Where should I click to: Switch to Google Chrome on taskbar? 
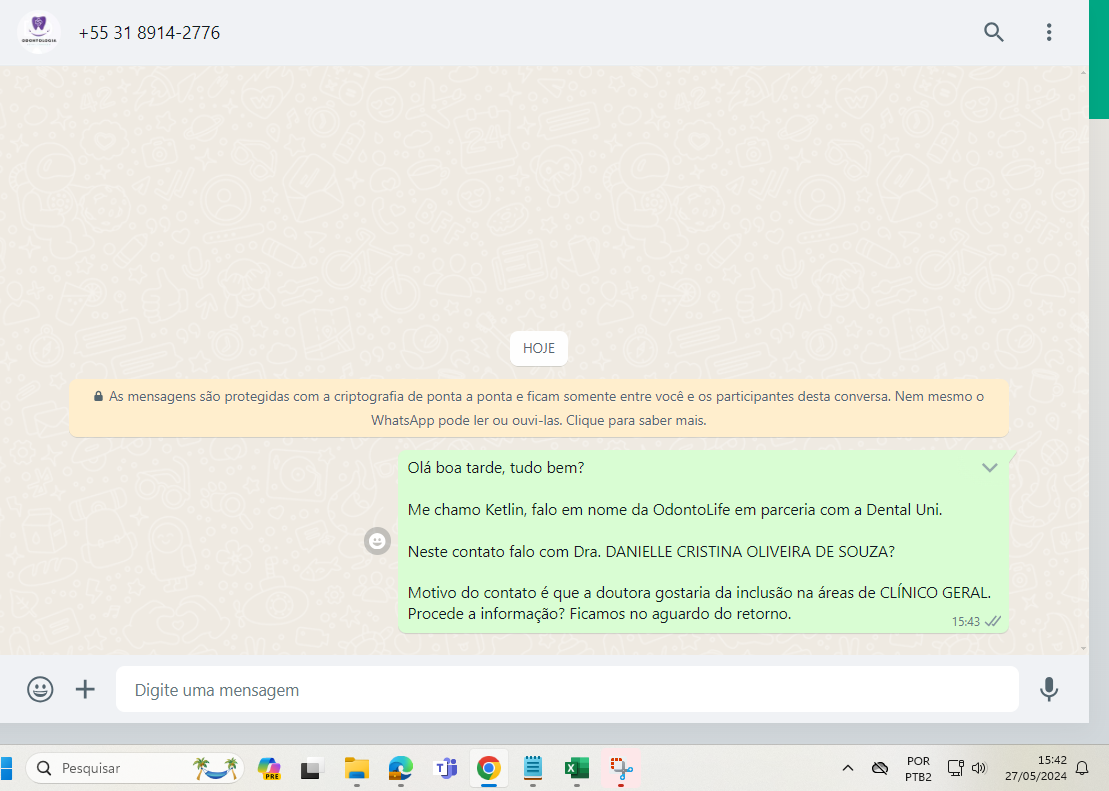pyautogui.click(x=489, y=768)
